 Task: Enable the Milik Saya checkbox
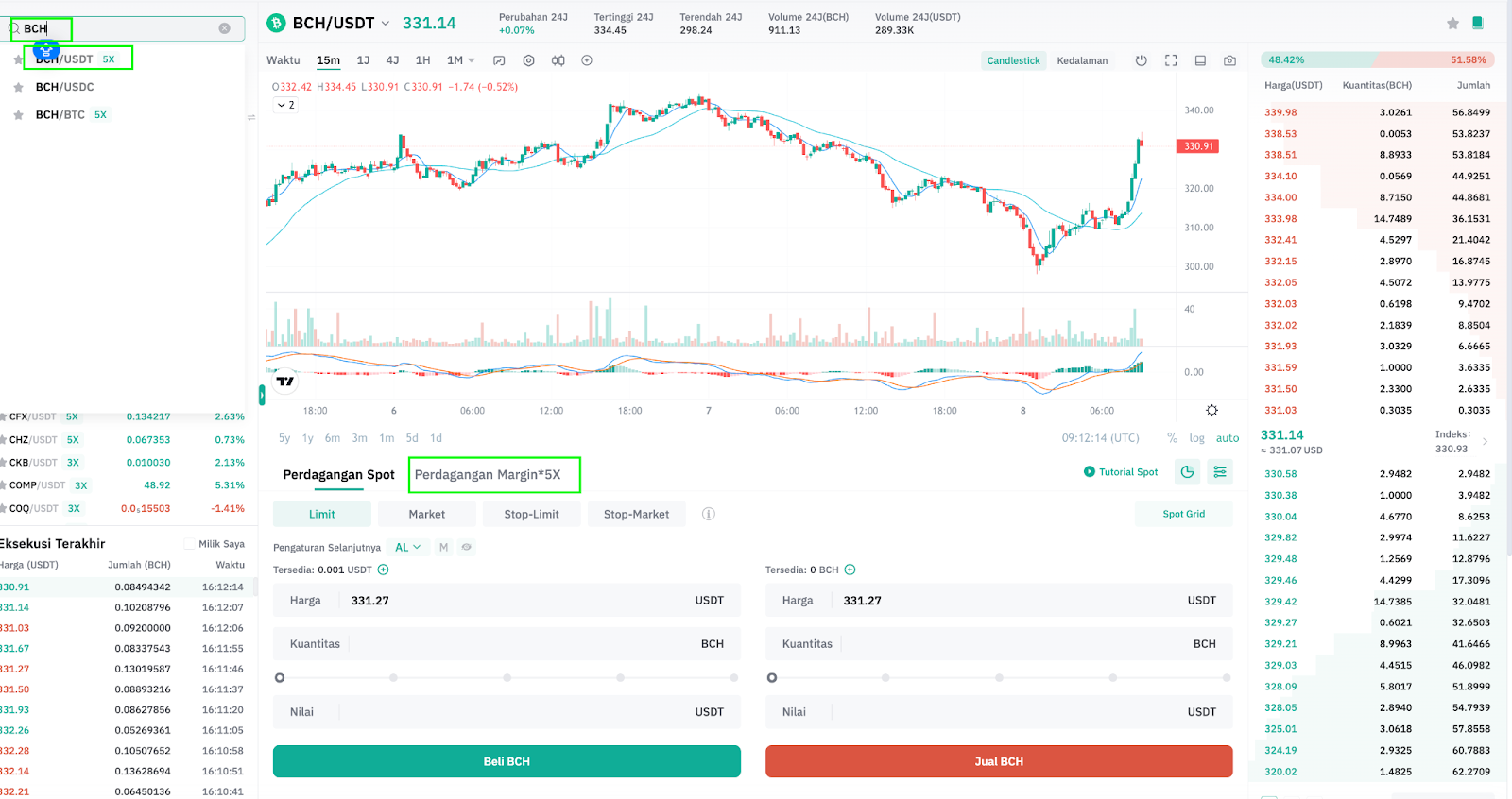point(189,544)
